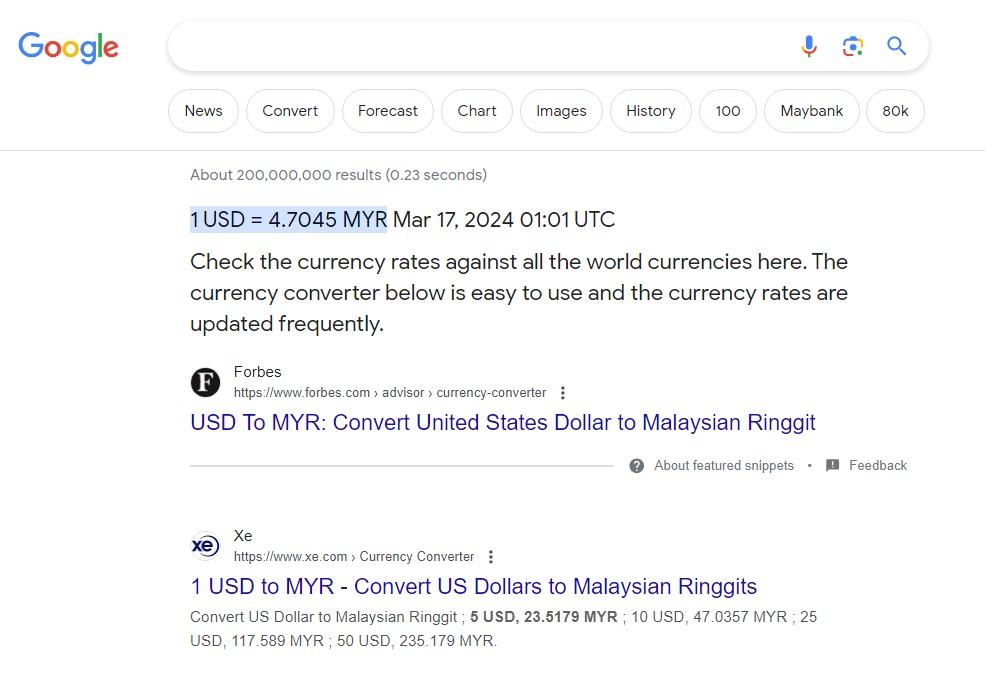Click the Xe site name

click(x=243, y=536)
